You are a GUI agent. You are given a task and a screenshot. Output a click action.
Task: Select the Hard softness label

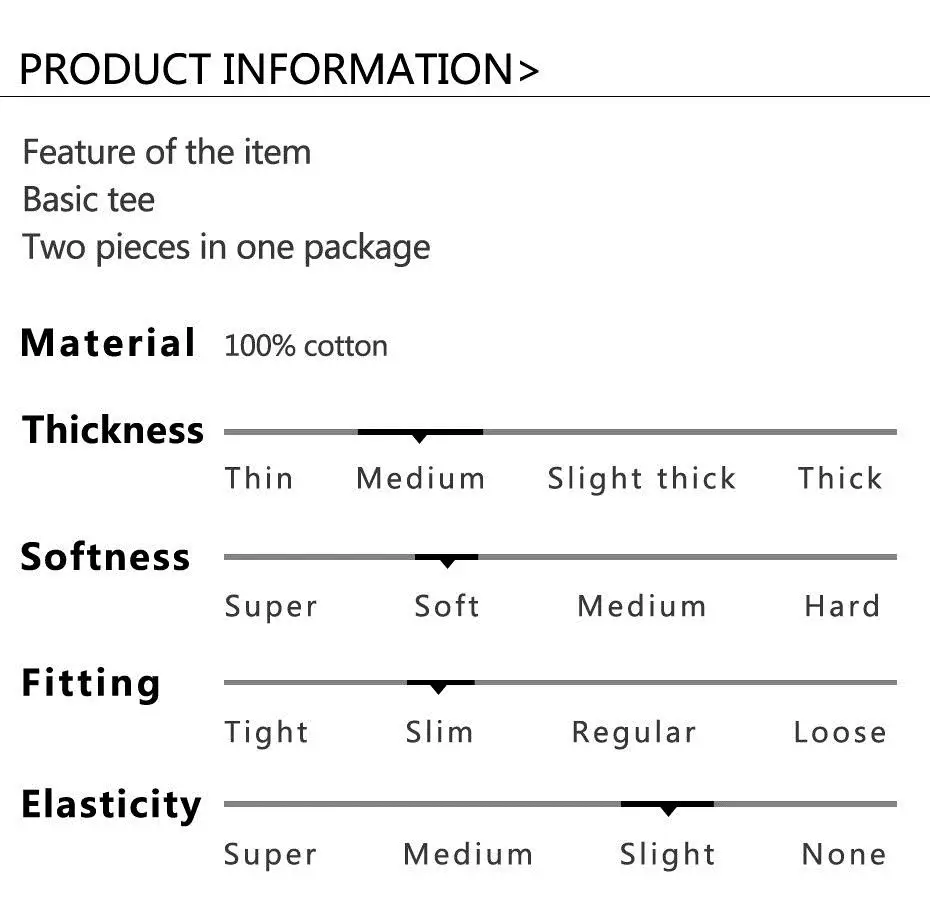(x=842, y=606)
